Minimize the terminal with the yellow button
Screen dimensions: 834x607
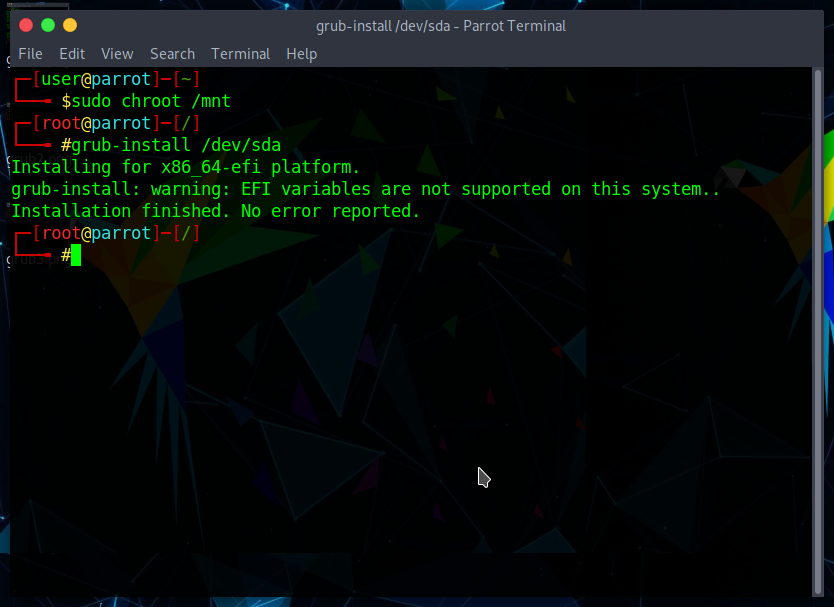tap(70, 25)
